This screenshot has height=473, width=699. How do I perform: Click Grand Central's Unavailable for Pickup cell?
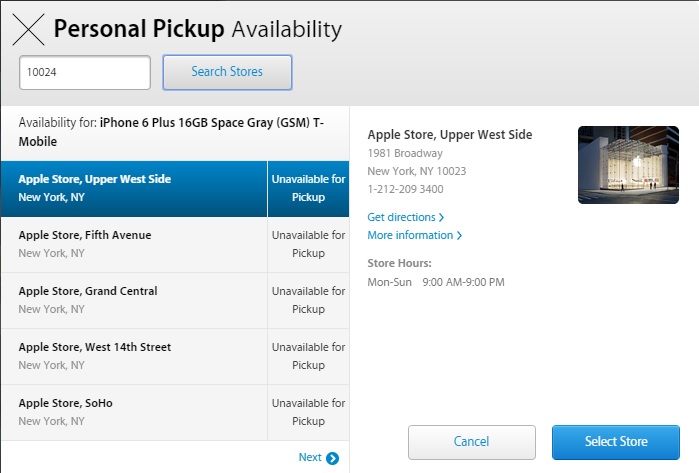coord(308,300)
